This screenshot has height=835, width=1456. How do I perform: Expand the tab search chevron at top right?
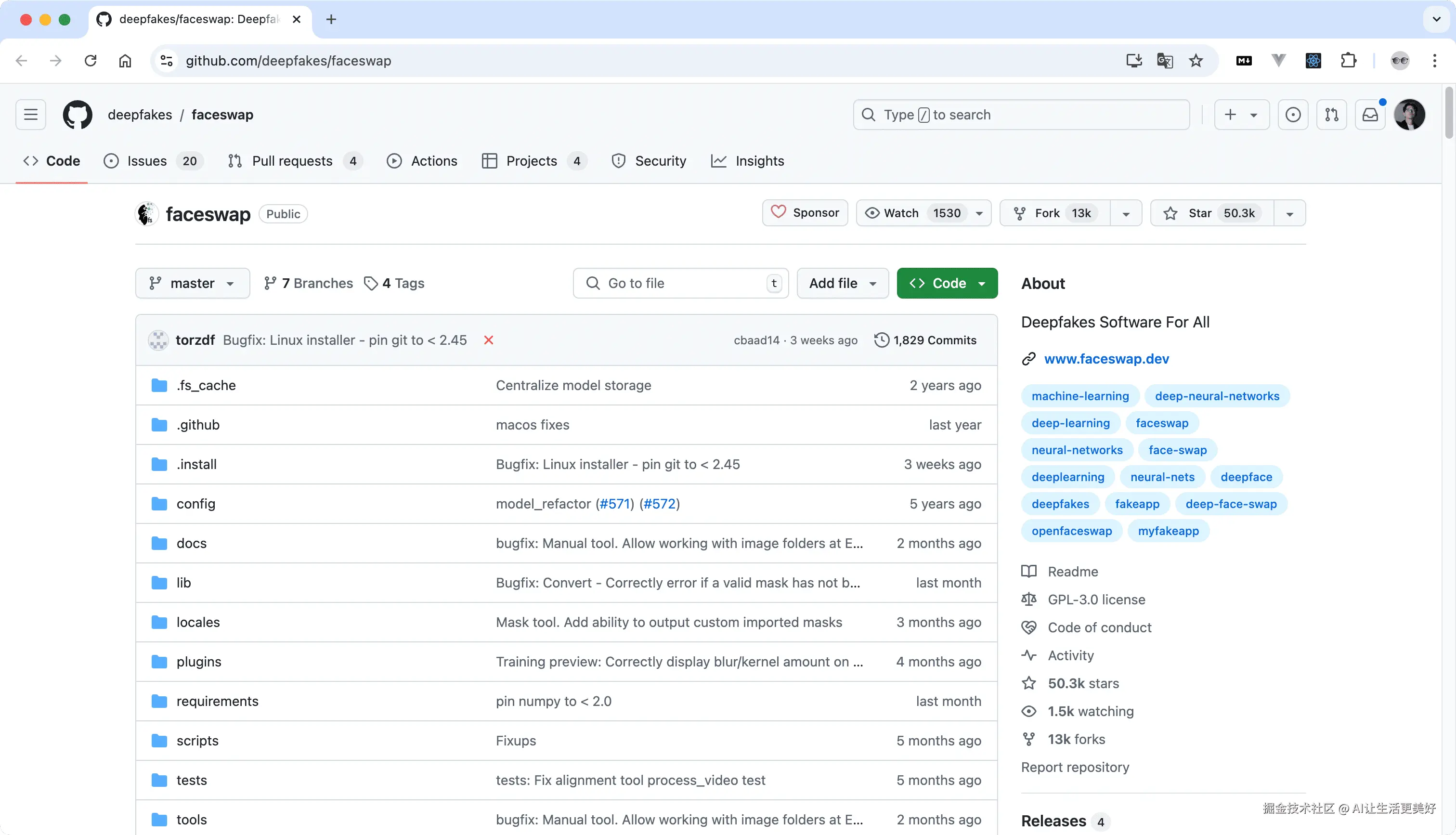click(x=1437, y=19)
